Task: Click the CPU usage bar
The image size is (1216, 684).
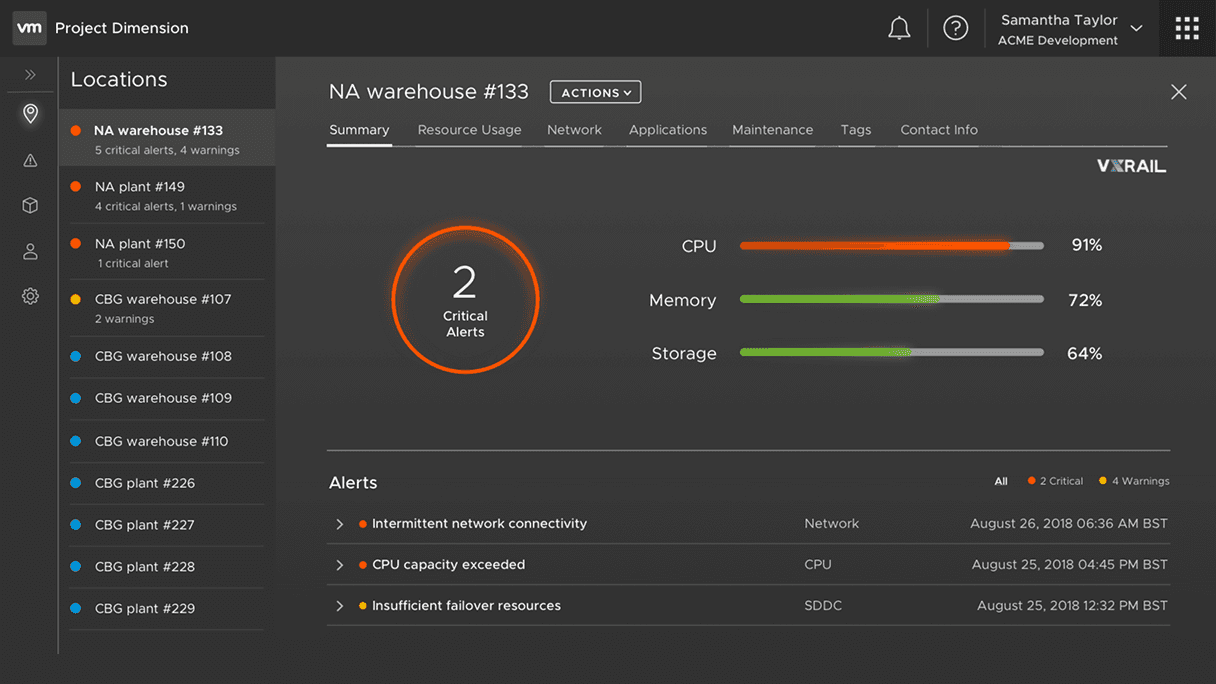Action: [x=891, y=246]
